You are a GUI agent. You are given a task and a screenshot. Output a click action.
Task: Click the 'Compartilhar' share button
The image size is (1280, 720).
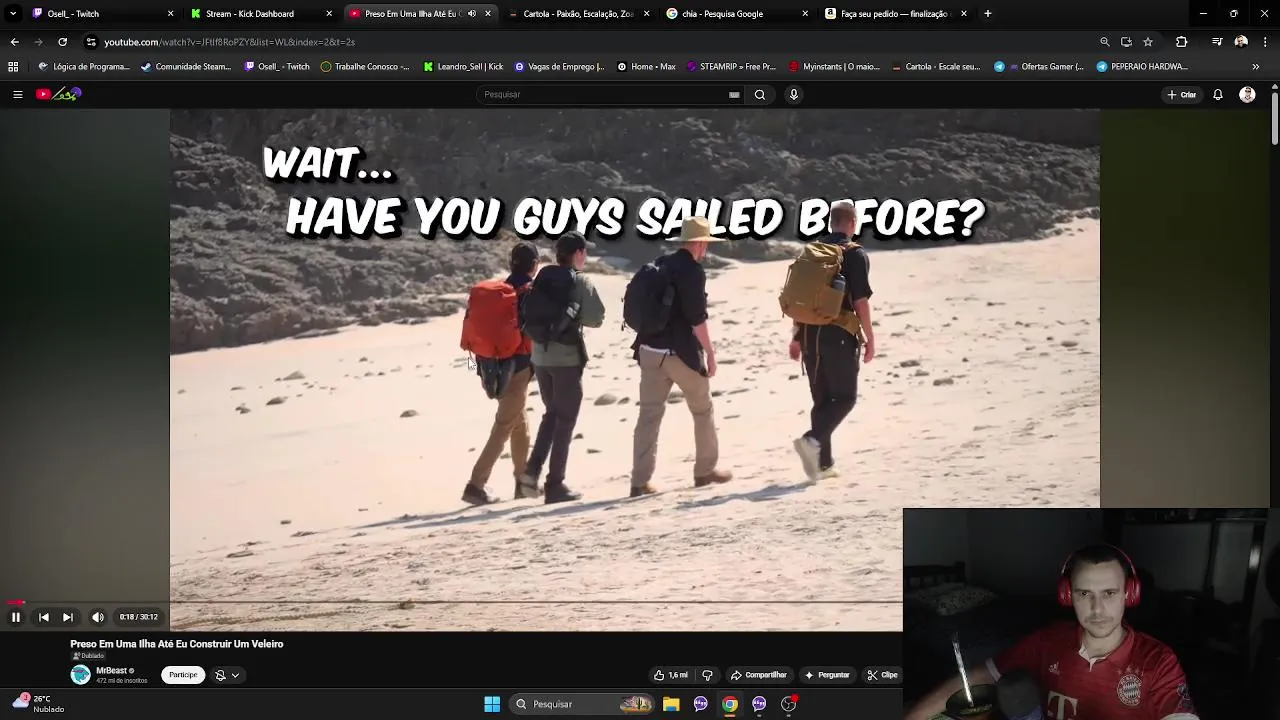759,675
